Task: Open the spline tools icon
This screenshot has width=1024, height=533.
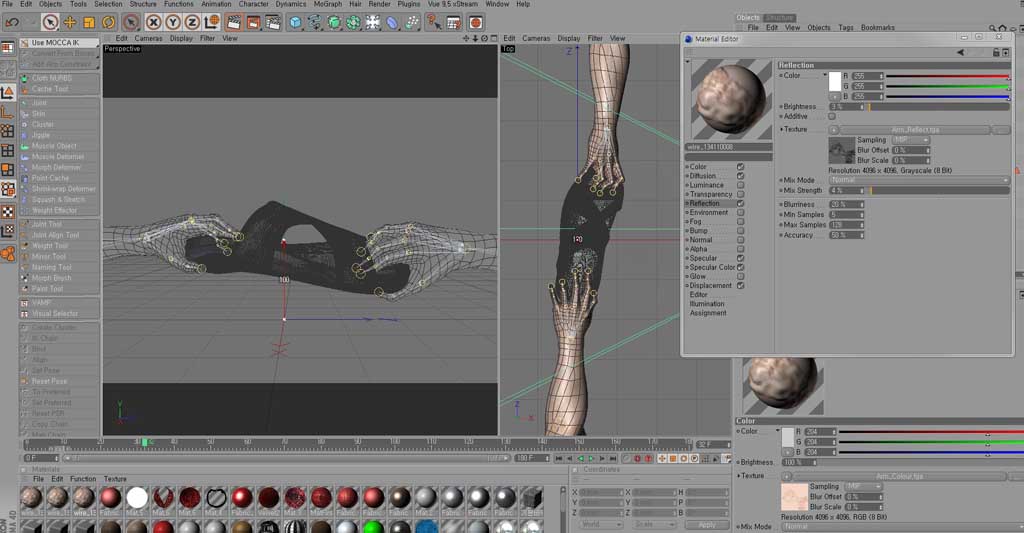Action: point(315,23)
